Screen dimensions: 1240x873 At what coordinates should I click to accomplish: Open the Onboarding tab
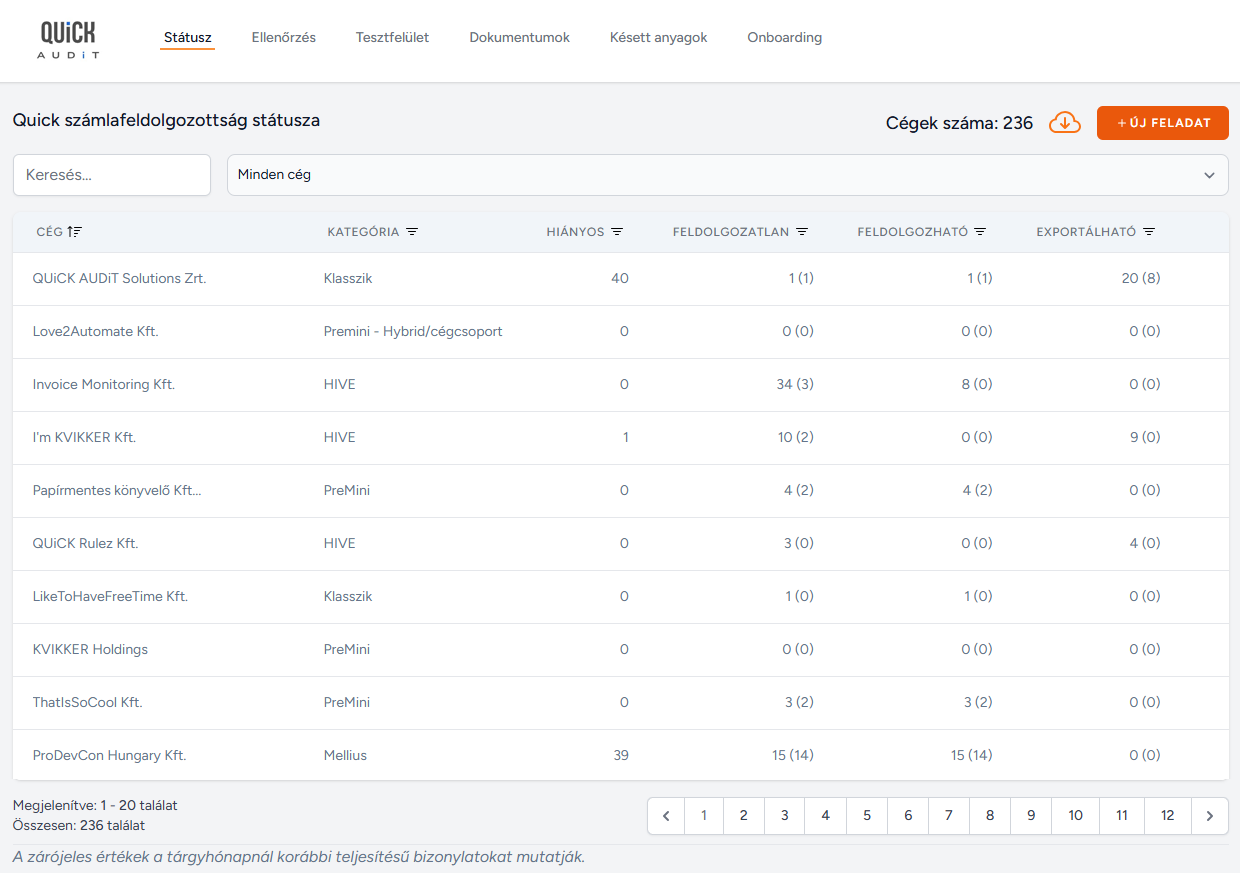pyautogui.click(x=784, y=38)
